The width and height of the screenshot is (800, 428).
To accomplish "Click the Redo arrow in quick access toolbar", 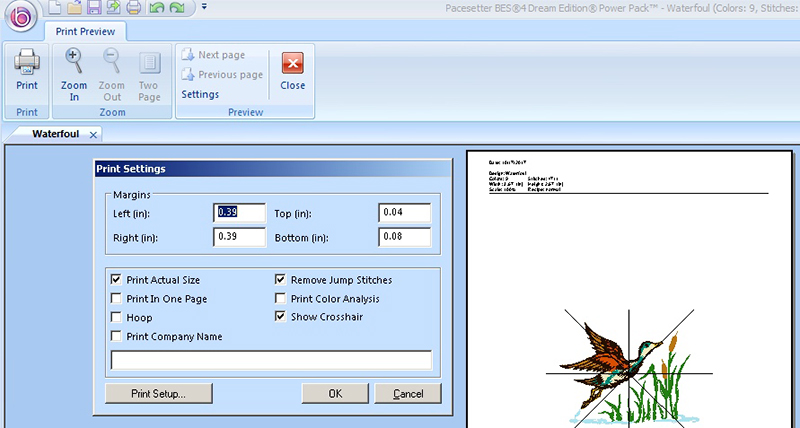I will [x=177, y=8].
